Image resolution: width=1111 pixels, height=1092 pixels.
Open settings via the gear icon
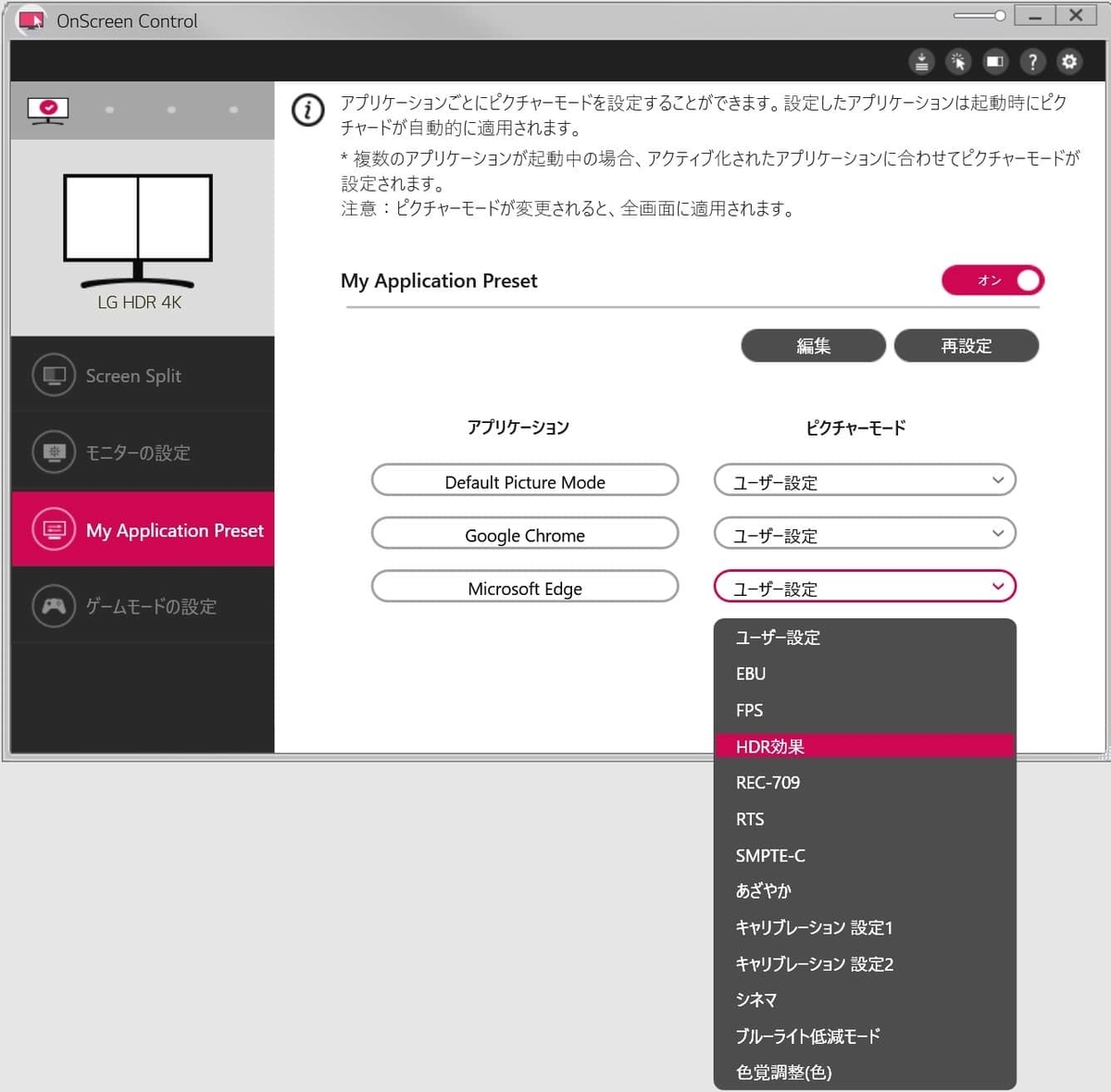1069,62
